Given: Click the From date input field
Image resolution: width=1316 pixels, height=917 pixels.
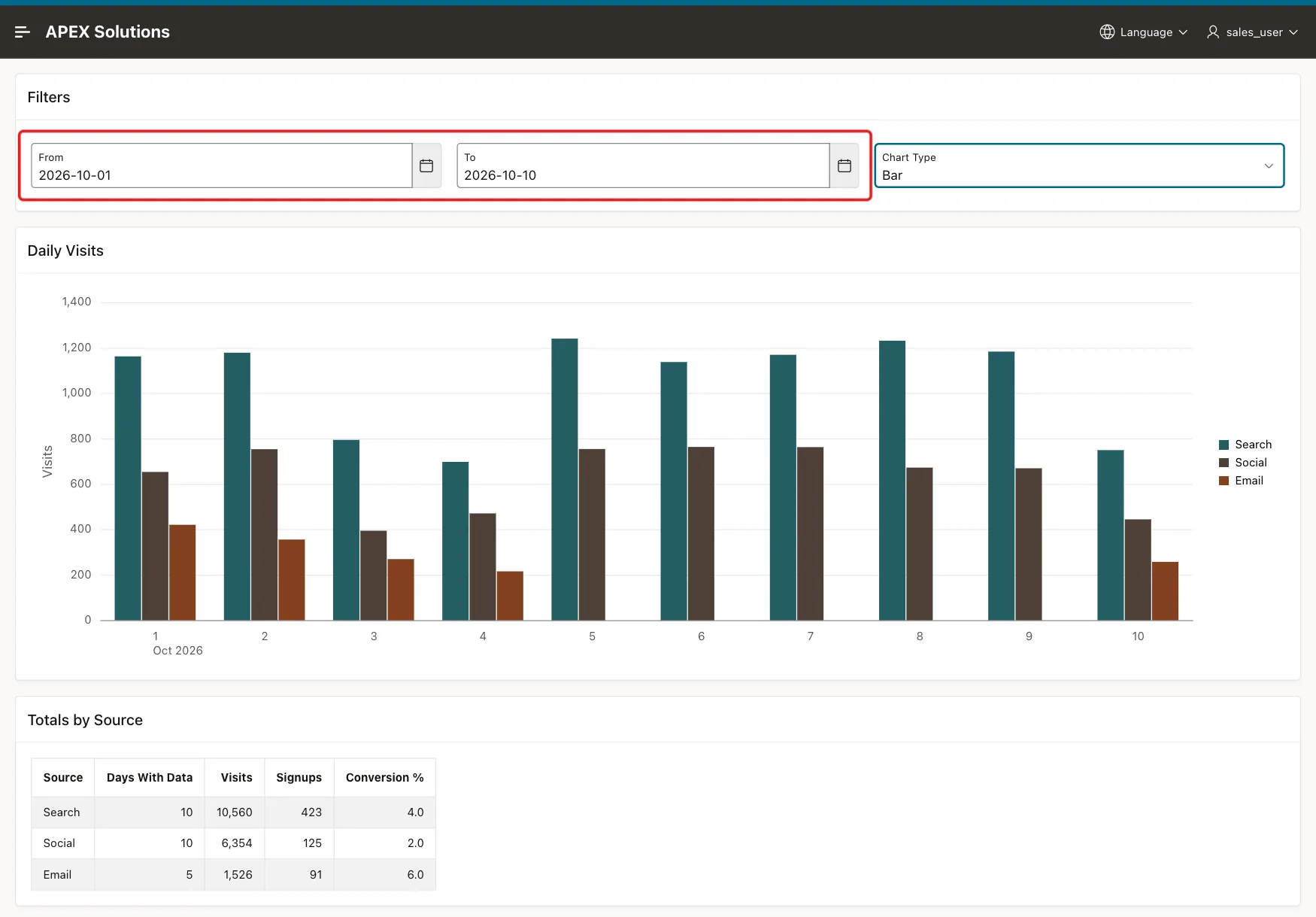Looking at the screenshot, I should point(222,165).
